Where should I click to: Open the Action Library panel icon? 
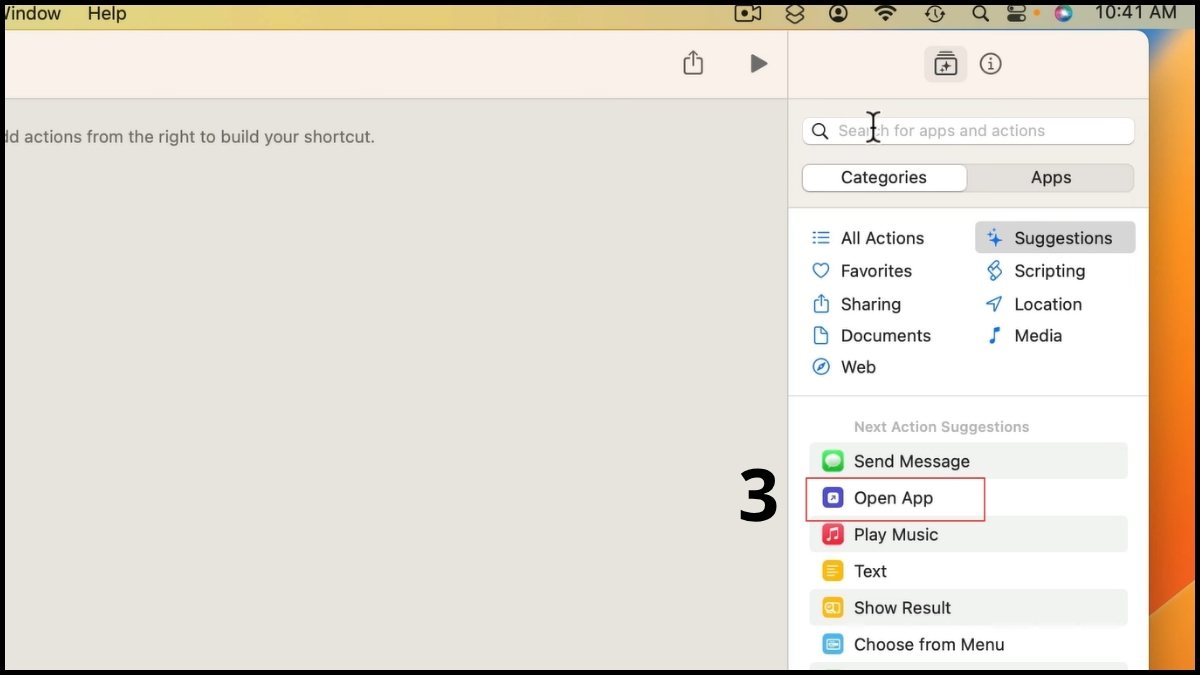(945, 64)
